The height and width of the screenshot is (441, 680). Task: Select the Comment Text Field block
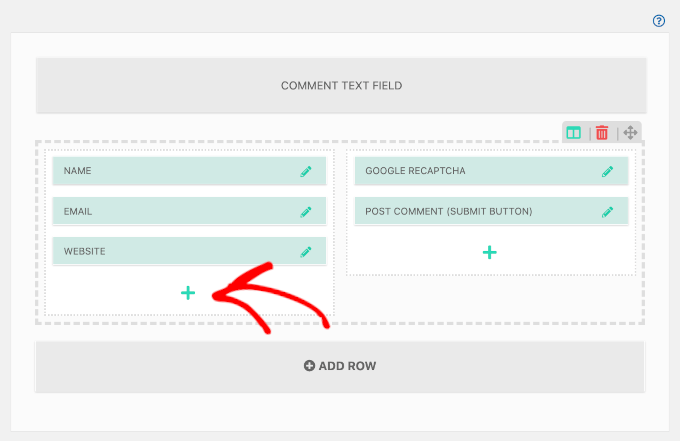(x=341, y=86)
